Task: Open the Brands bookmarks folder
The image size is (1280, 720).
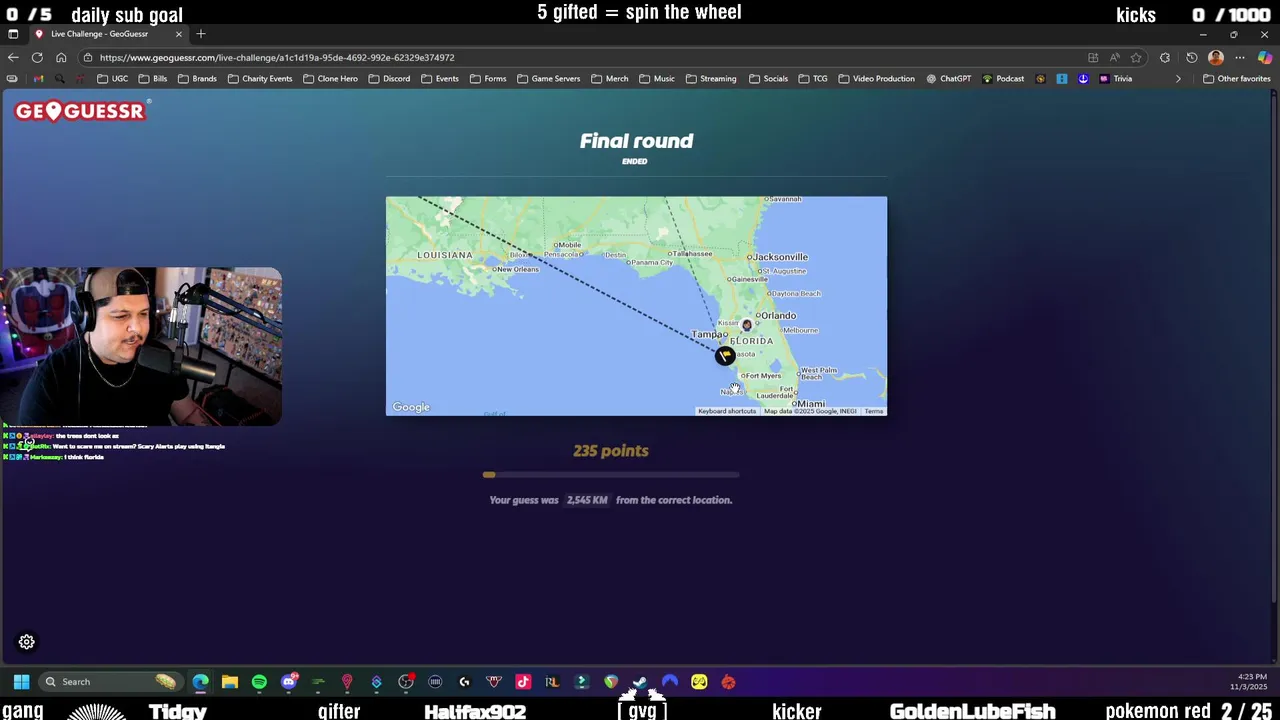Action: click(197, 79)
